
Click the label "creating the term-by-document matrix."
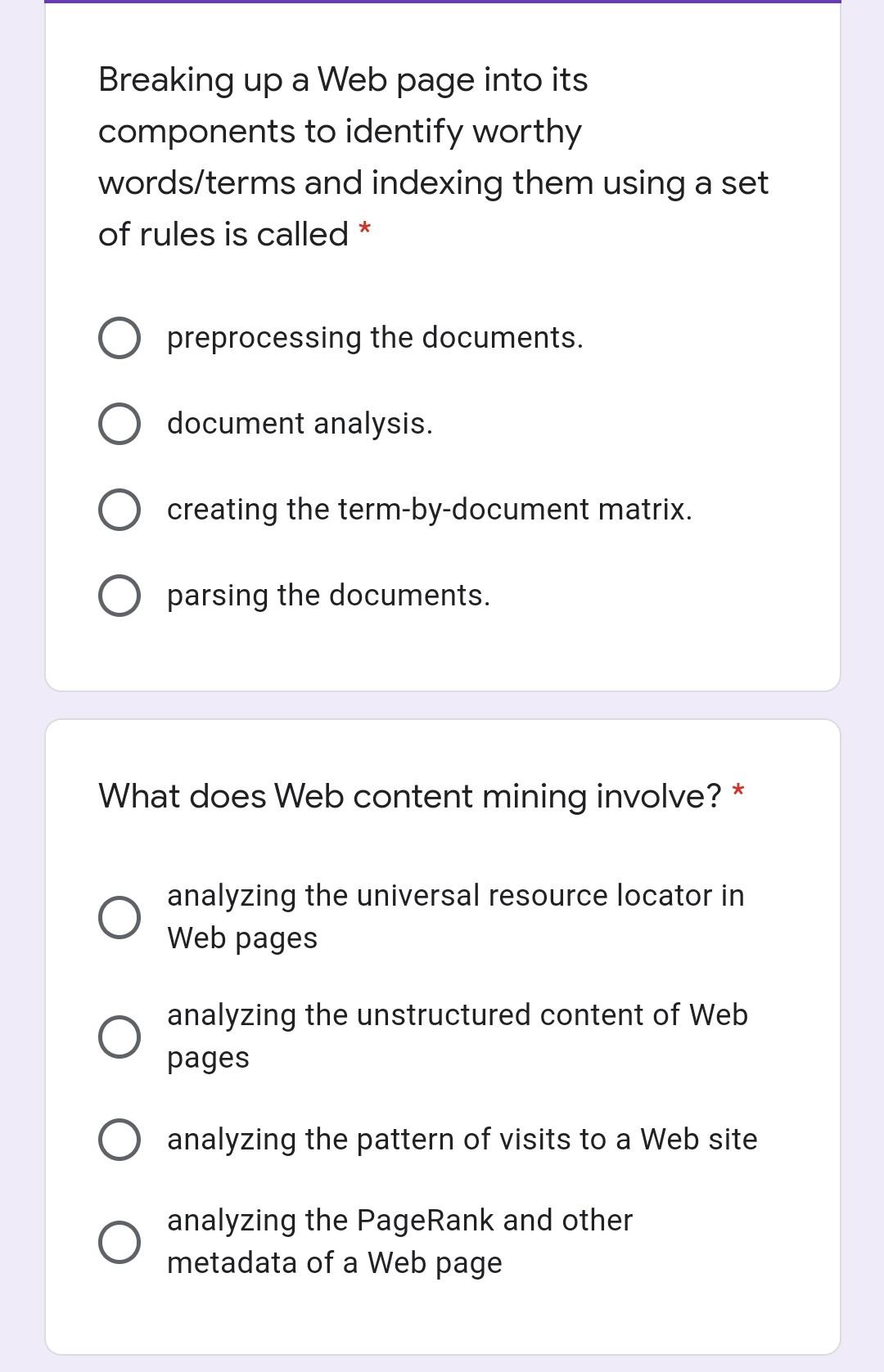coord(430,509)
